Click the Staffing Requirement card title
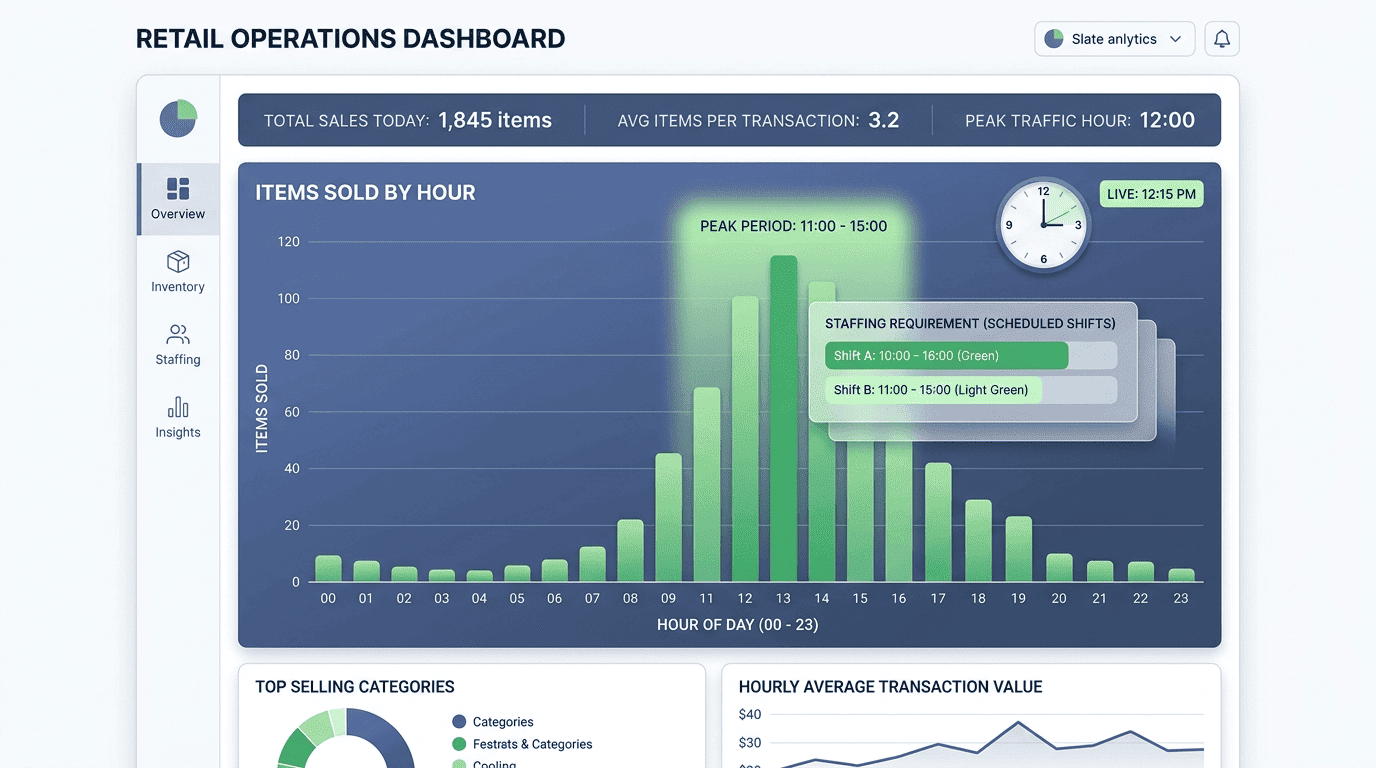Viewport: 1376px width, 768px height. coord(970,324)
